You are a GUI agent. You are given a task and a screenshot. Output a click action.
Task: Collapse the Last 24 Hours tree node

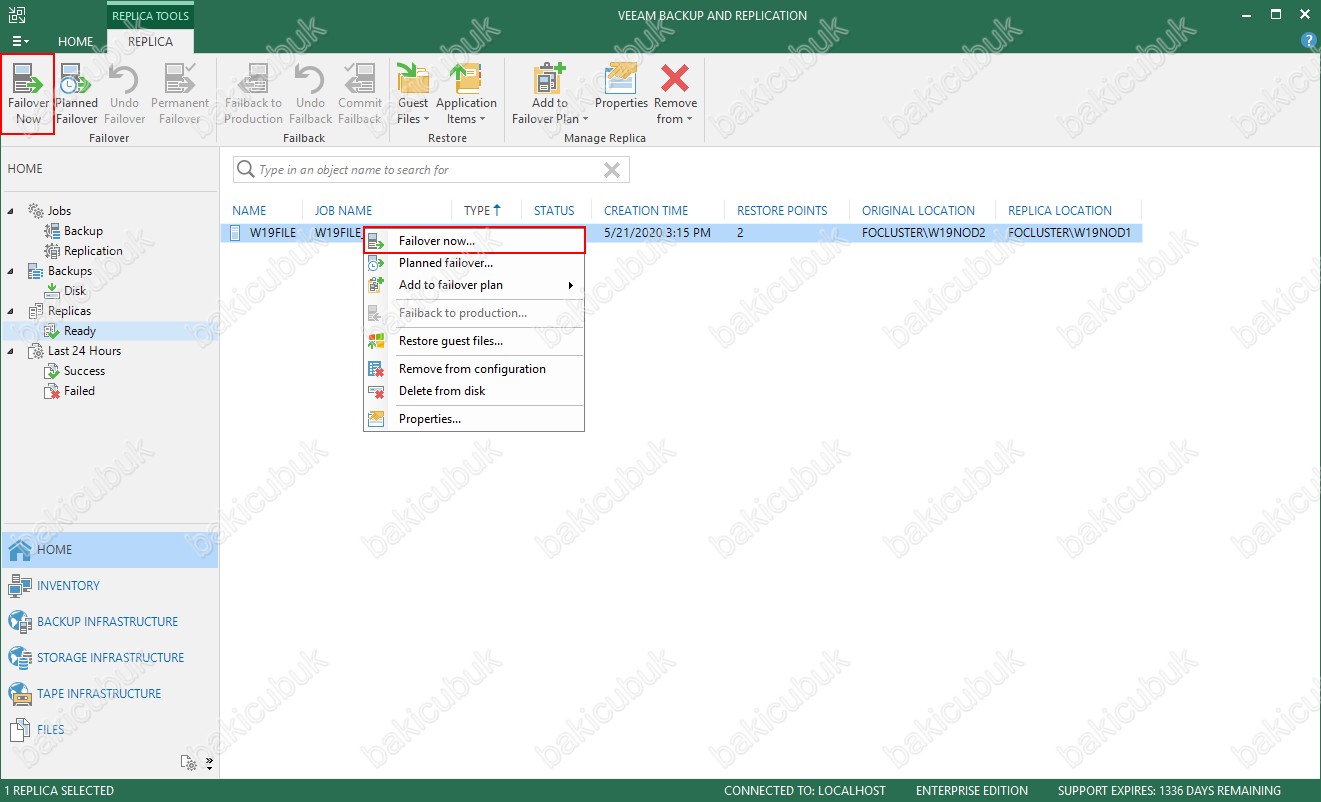[11, 351]
